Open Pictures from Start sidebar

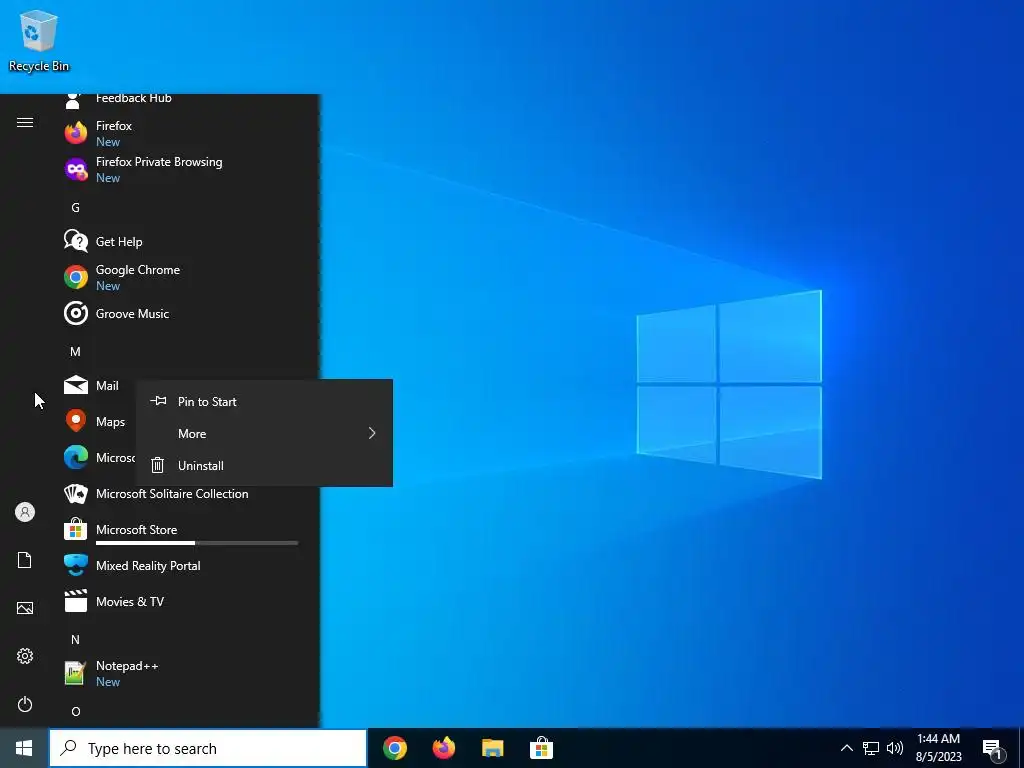click(25, 608)
